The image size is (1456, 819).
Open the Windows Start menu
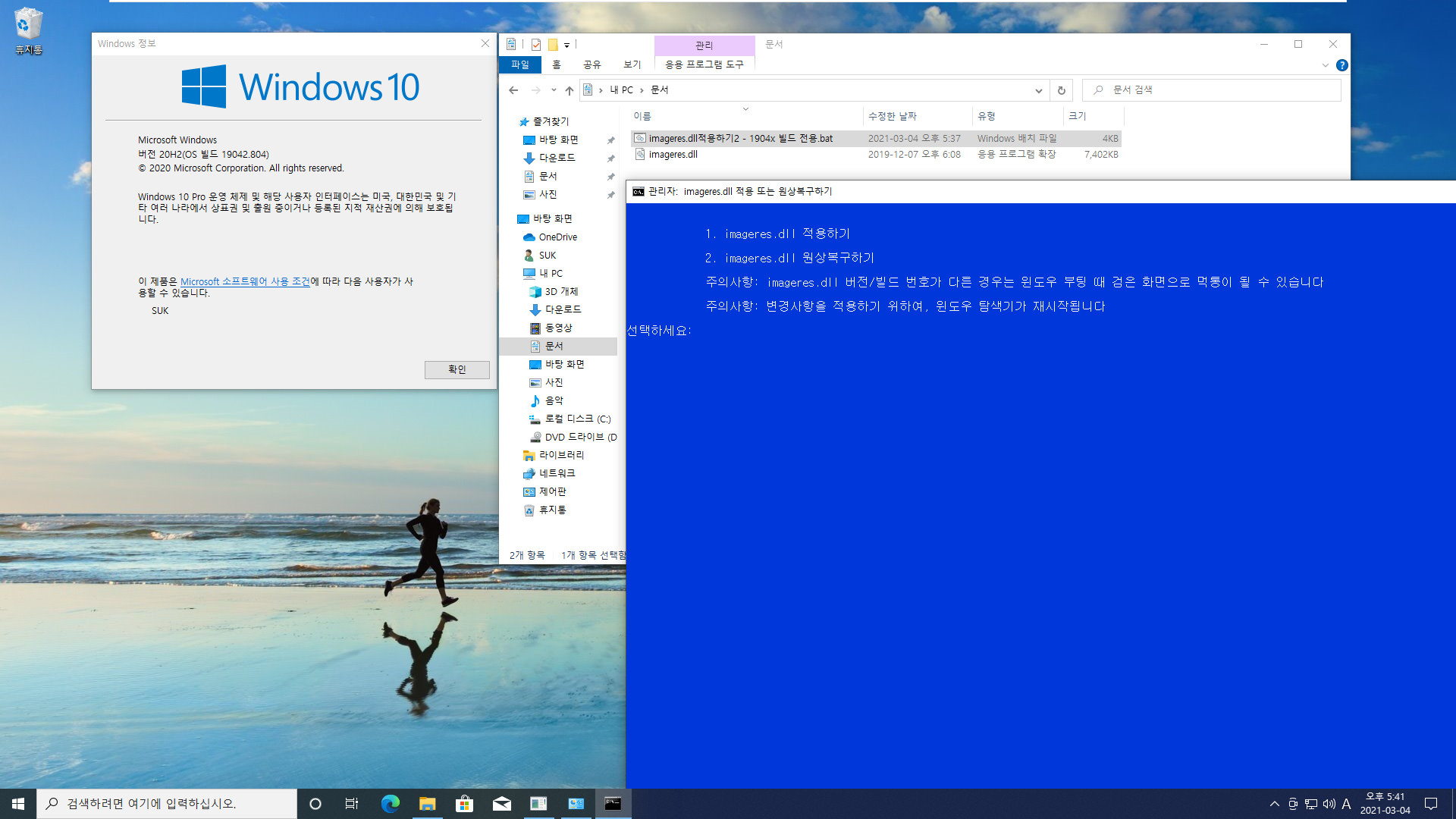pos(18,804)
